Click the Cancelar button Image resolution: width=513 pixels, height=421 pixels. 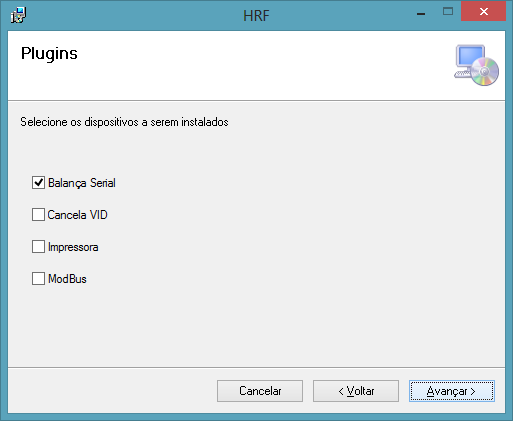click(x=260, y=391)
